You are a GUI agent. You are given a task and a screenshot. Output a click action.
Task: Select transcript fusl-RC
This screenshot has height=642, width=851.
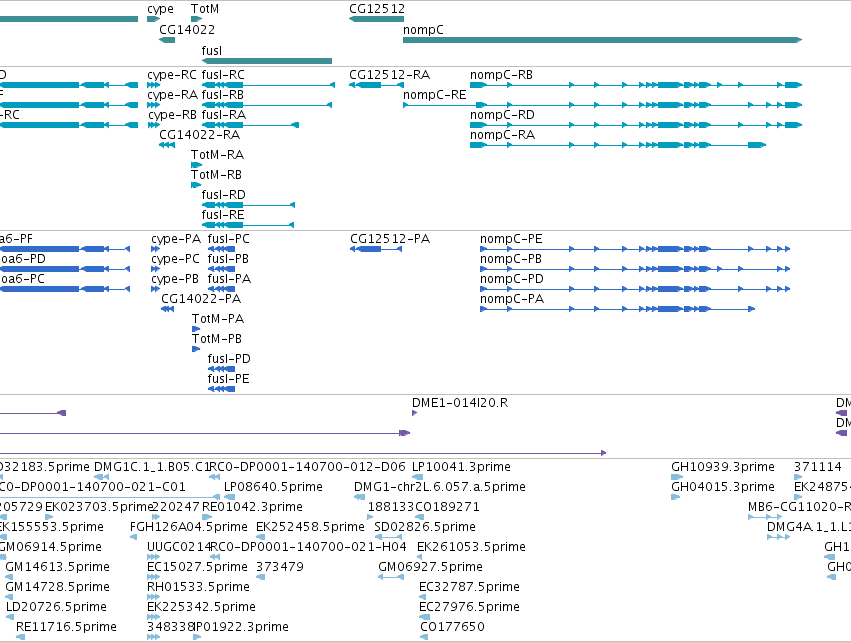tap(268, 85)
